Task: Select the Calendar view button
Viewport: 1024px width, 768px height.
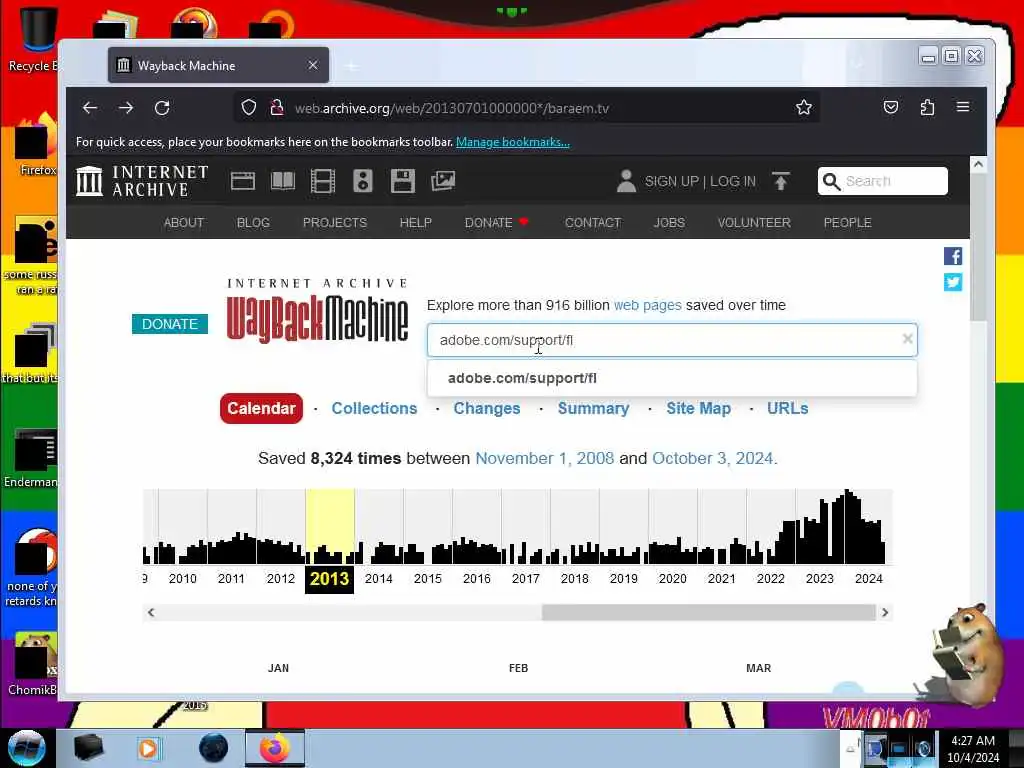Action: point(261,408)
